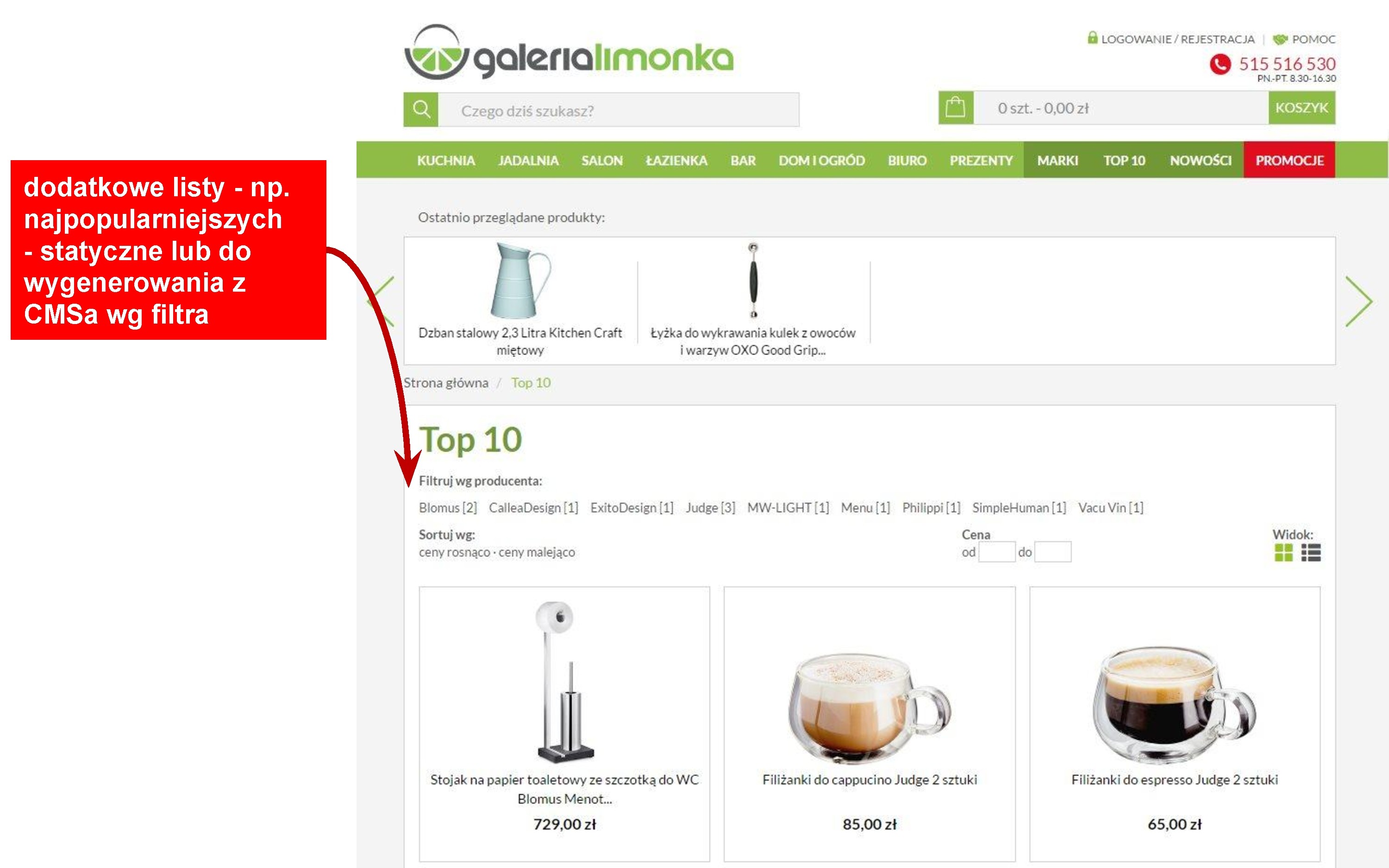Click the galerialimonka logo
The image size is (1389, 868).
(x=569, y=52)
